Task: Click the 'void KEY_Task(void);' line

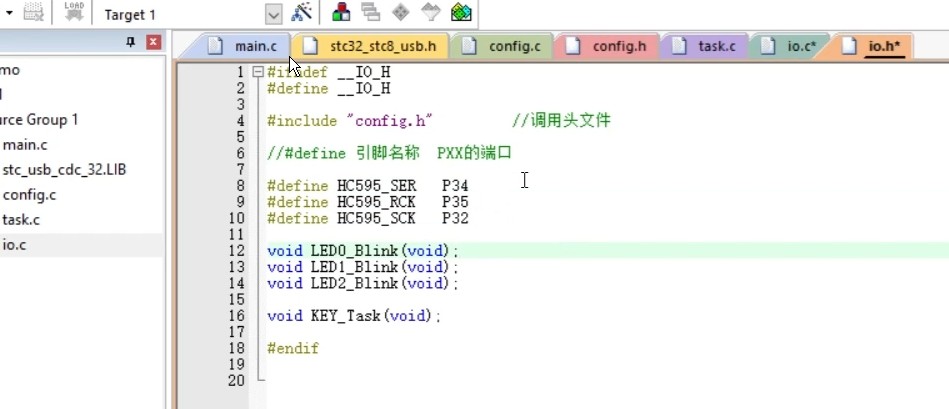Action: [355, 316]
